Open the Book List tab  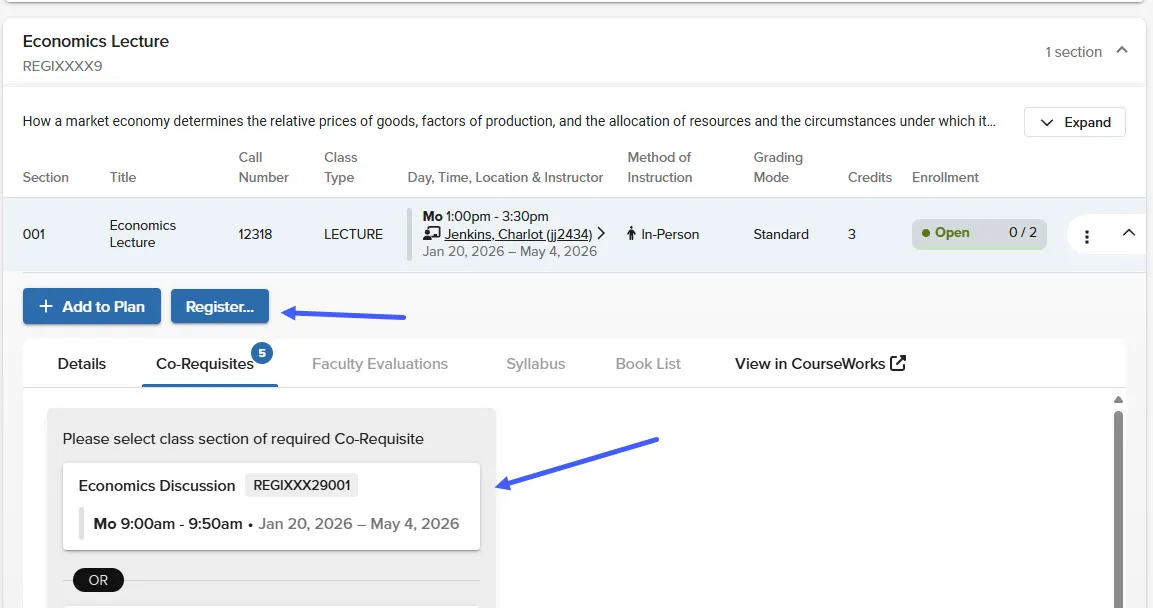point(648,363)
